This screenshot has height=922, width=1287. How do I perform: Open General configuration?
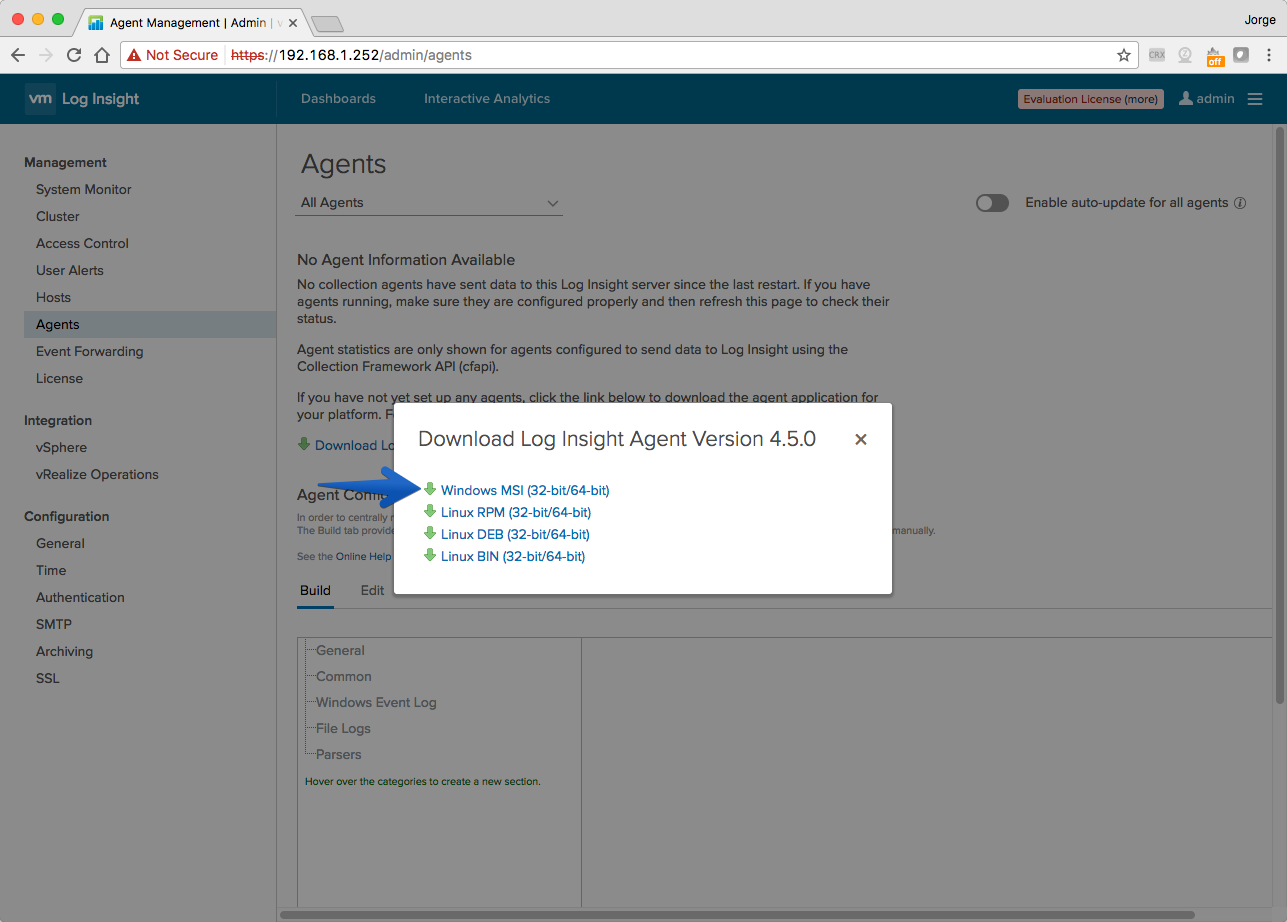pos(60,543)
